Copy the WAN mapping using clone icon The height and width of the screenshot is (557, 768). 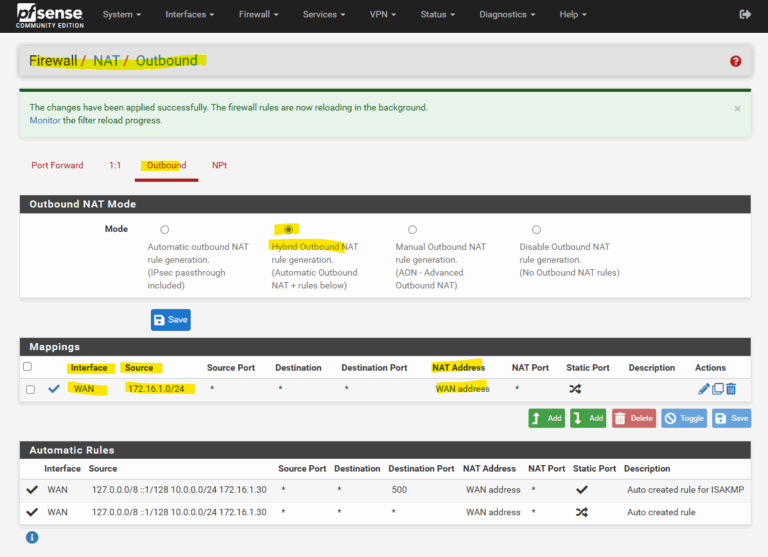coord(717,389)
